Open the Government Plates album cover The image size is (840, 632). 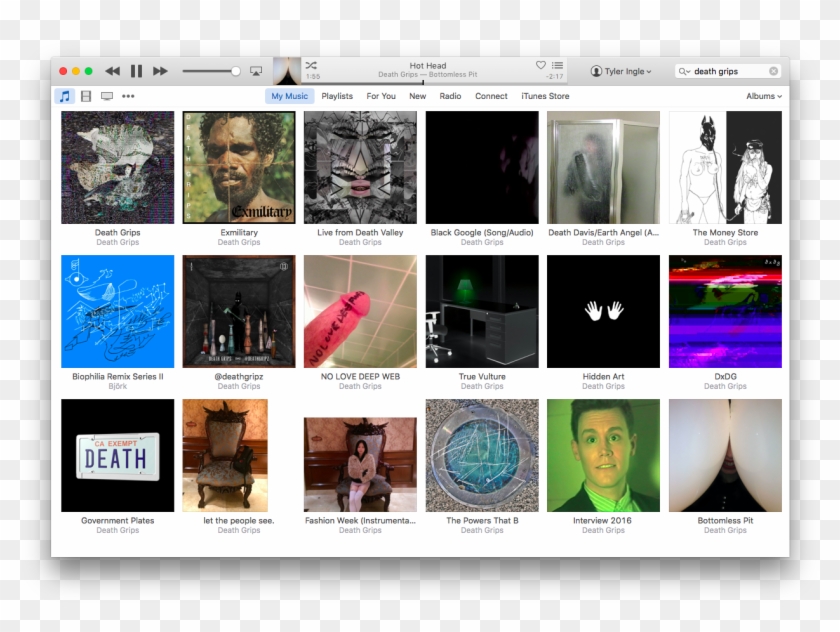[x=117, y=455]
